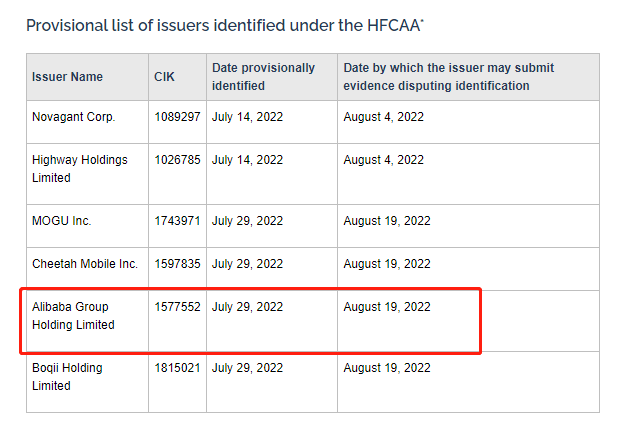Click CIK number 1743971
Viewport: 624px width, 425px height.
click(177, 221)
